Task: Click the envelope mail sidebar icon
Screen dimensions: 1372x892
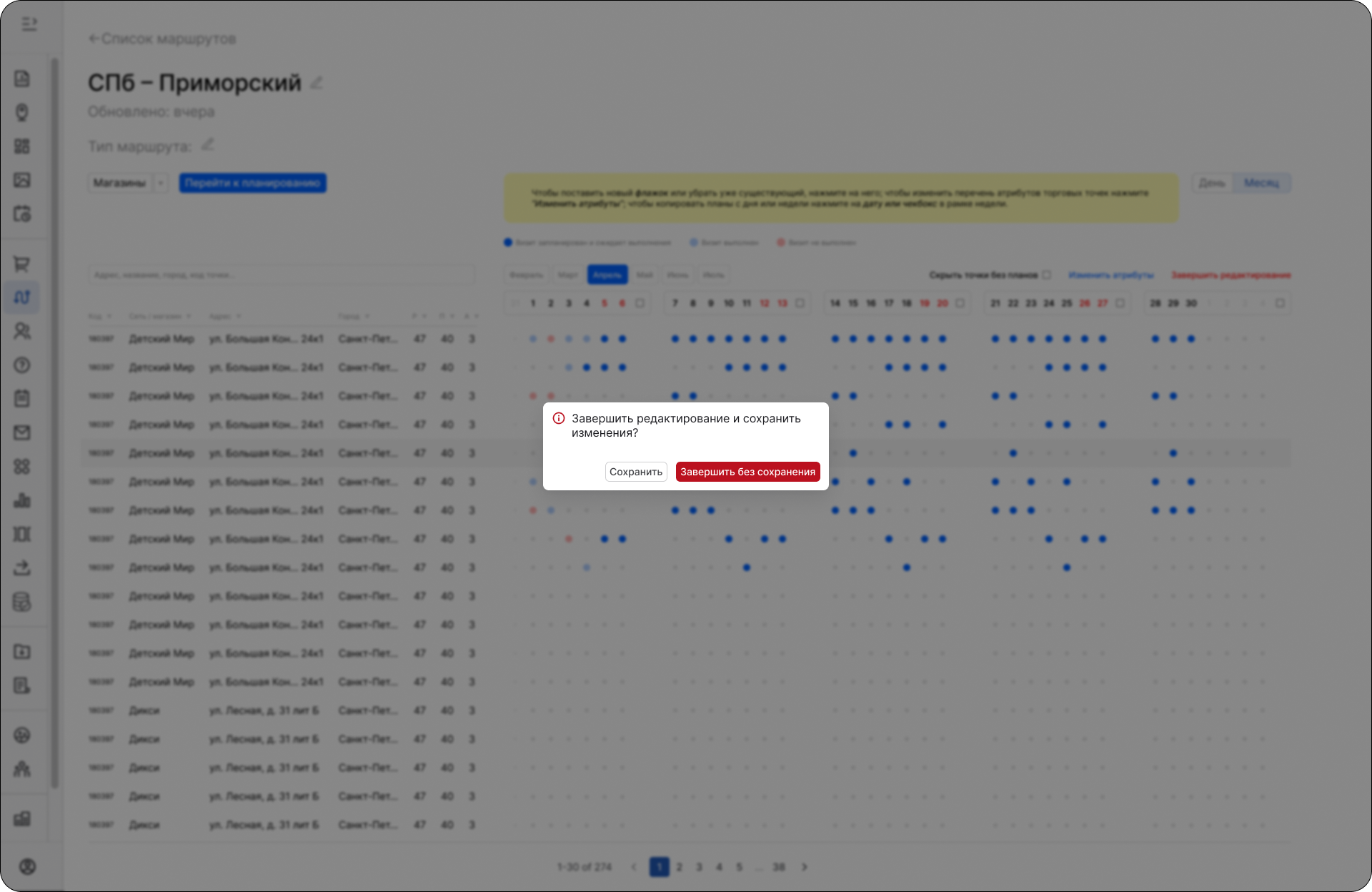Action: click(22, 432)
